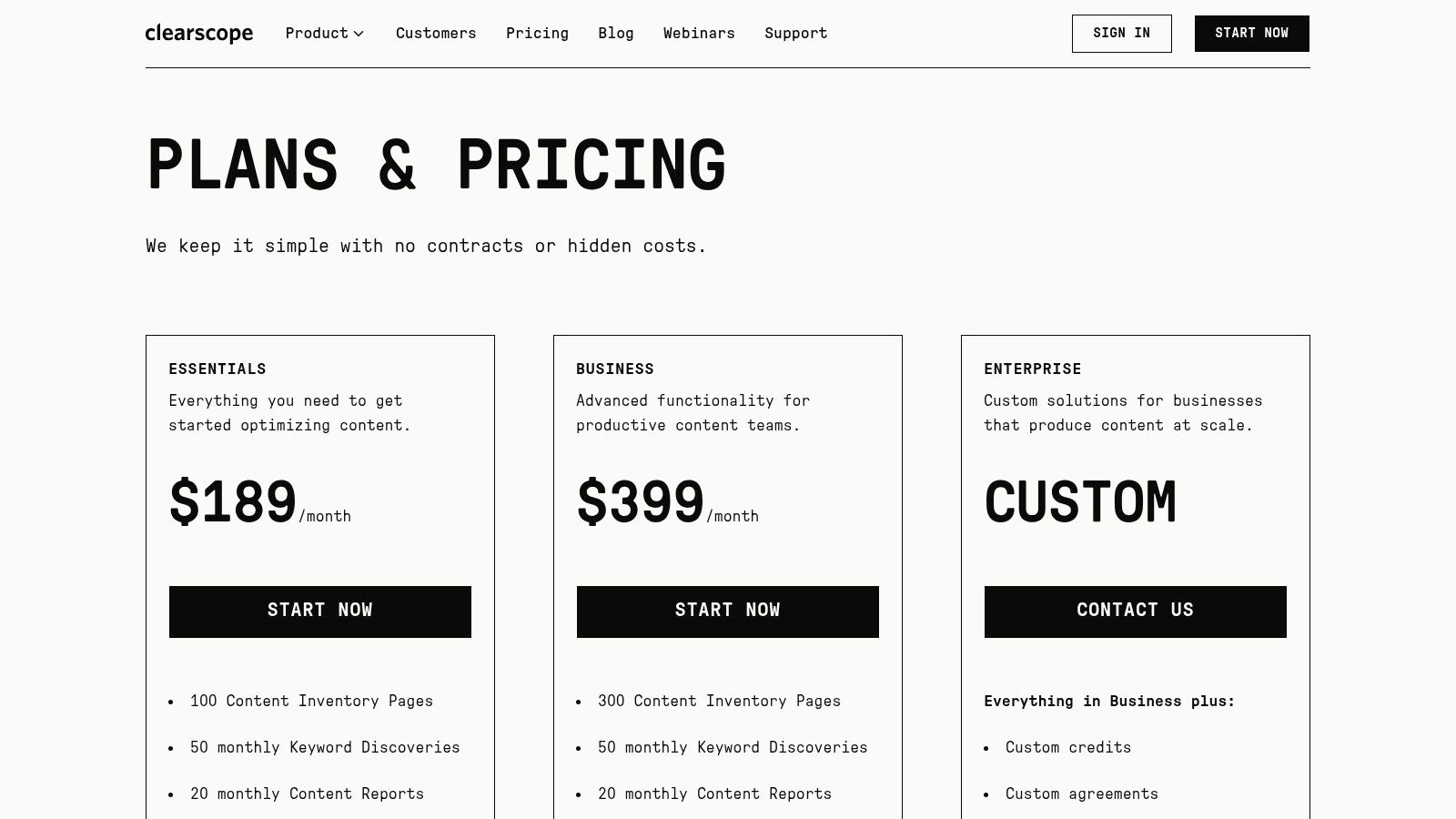The width and height of the screenshot is (1456, 819).
Task: Open the Blog link in navigation
Action: tap(616, 34)
